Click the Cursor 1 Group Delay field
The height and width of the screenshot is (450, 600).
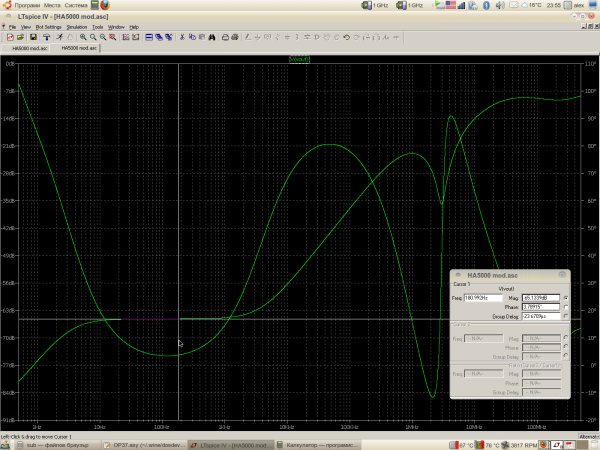541,316
